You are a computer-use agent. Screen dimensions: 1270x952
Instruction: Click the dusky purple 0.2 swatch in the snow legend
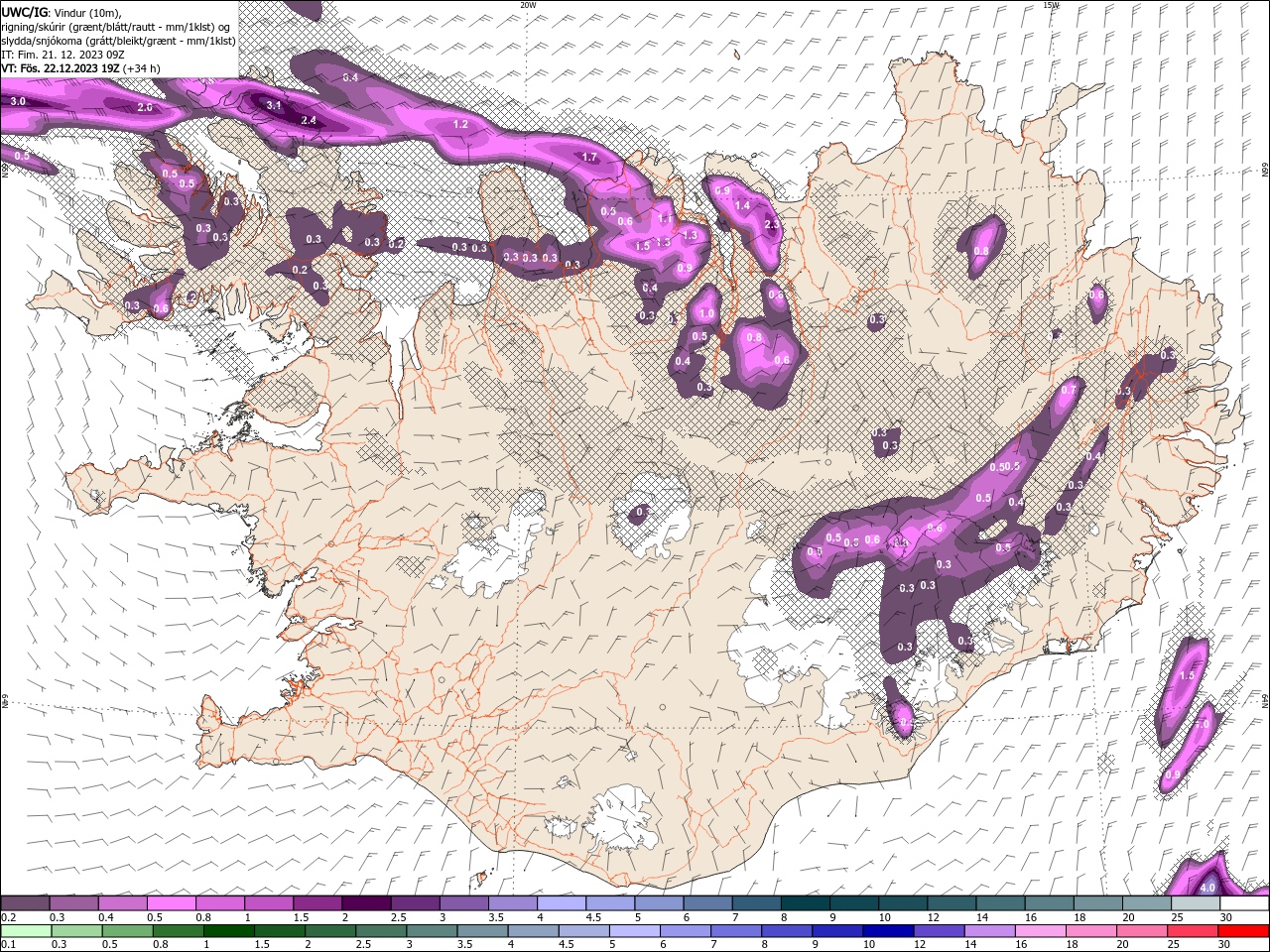pyautogui.click(x=24, y=902)
